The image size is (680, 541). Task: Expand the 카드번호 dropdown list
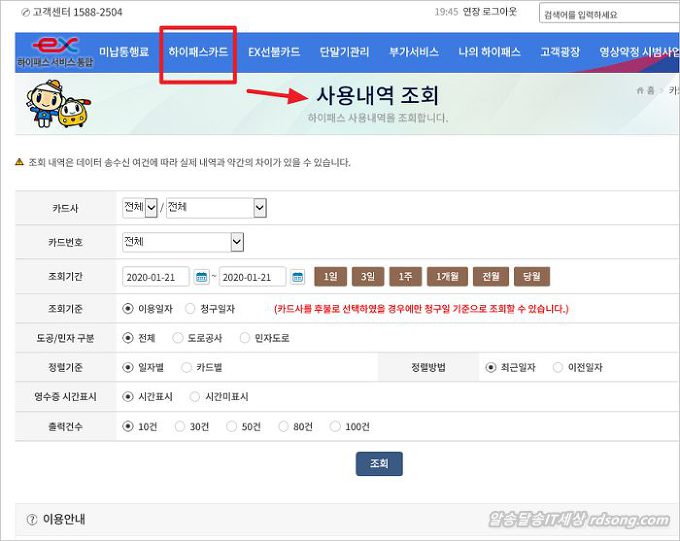pos(237,242)
